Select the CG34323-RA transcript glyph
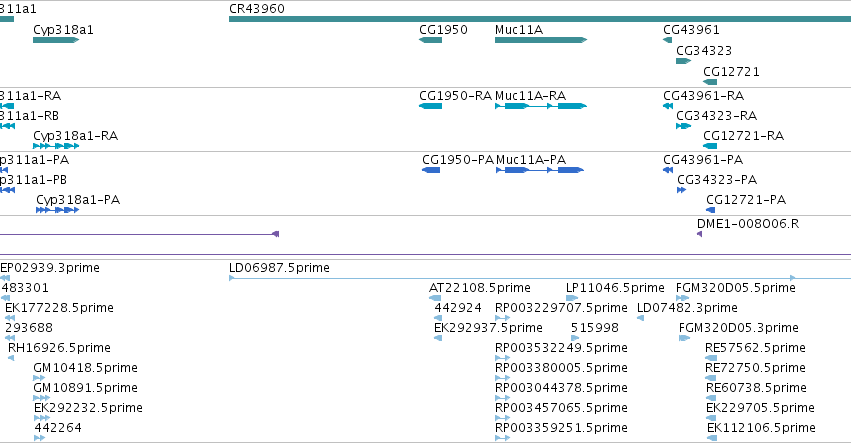The width and height of the screenshot is (851, 443). 683,126
